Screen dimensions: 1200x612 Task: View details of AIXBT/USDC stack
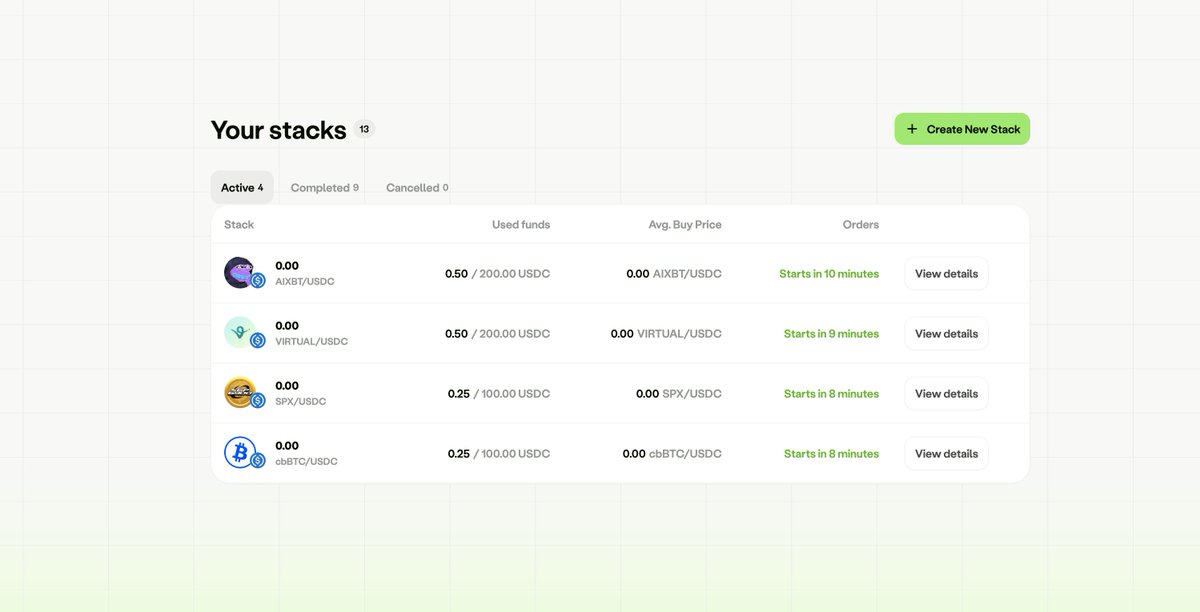(946, 273)
